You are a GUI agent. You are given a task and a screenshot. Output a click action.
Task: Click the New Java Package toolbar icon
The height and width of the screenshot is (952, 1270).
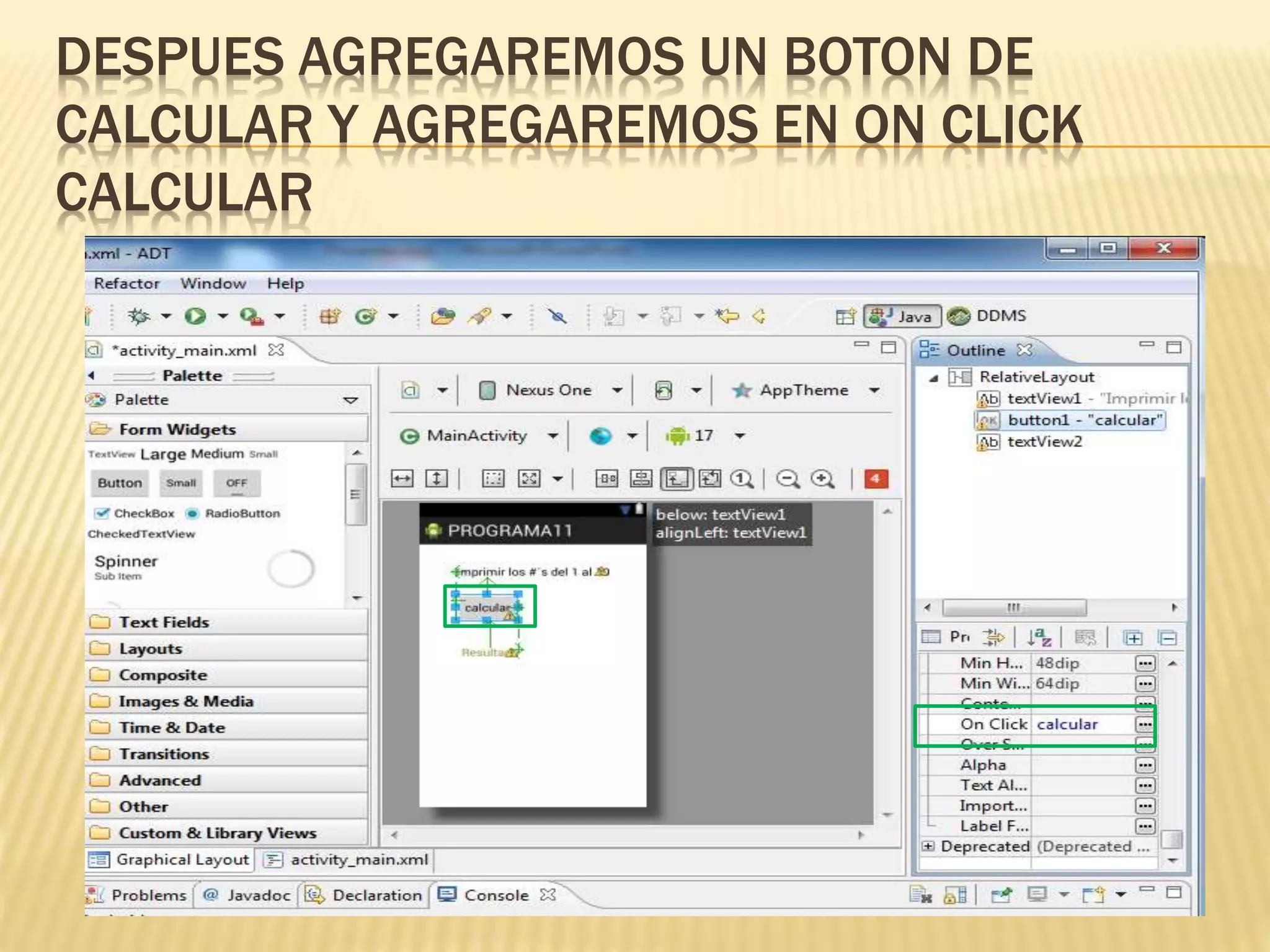click(x=329, y=316)
